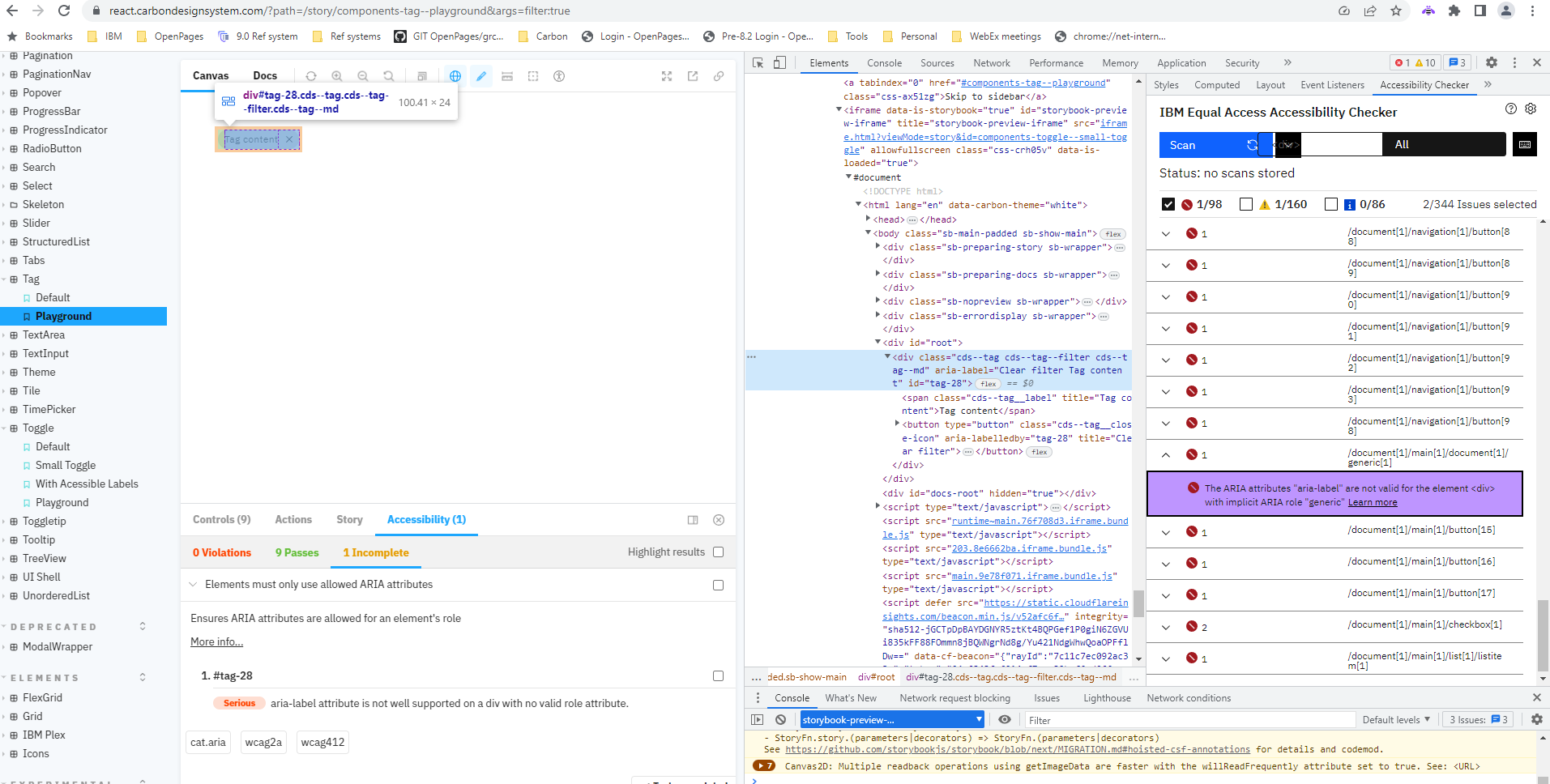Open the vision simulator accessibility icon

(x=558, y=76)
